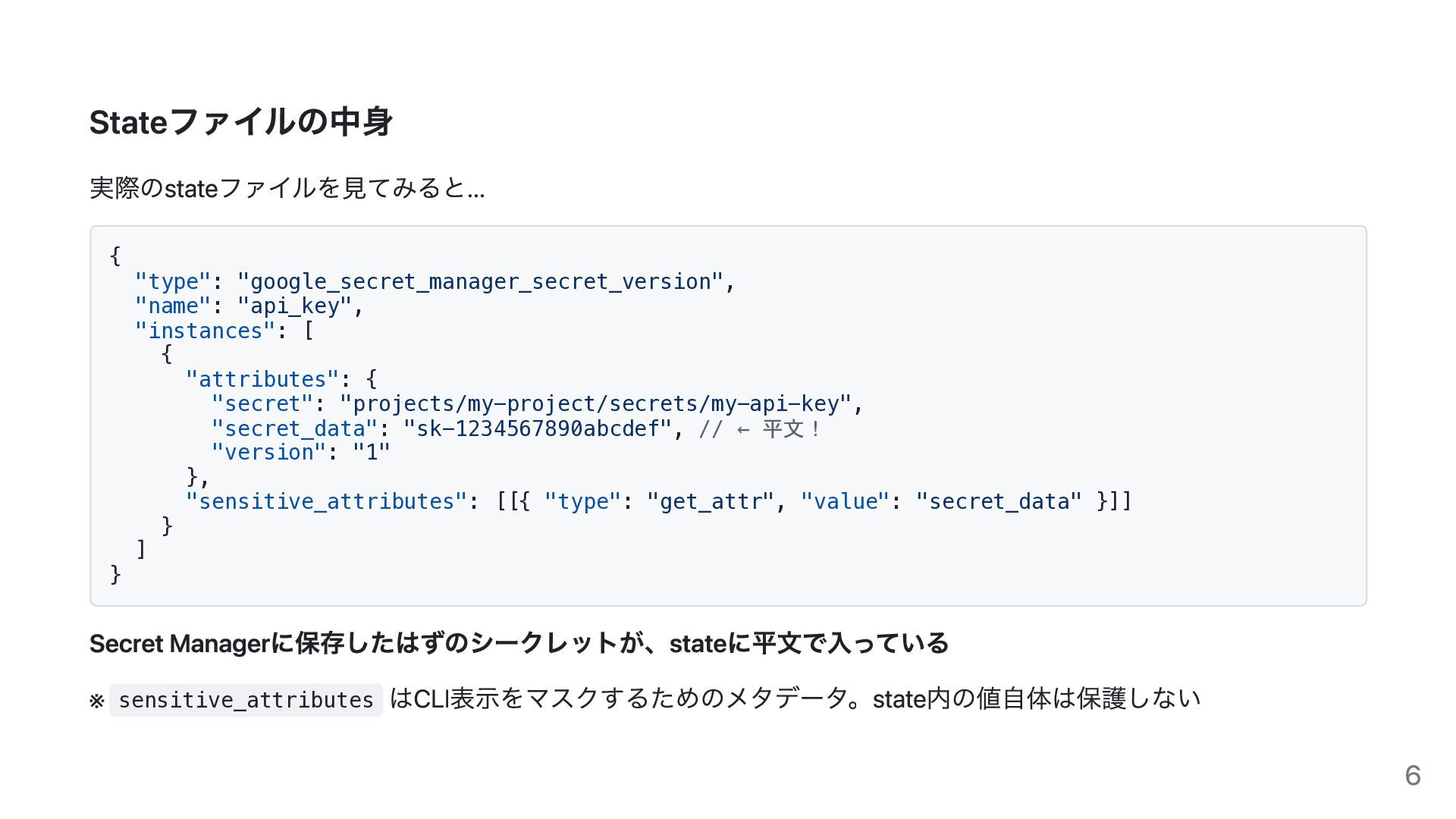
Task: Click the bold sentence starting with "Secret Manager"
Action: click(x=519, y=644)
